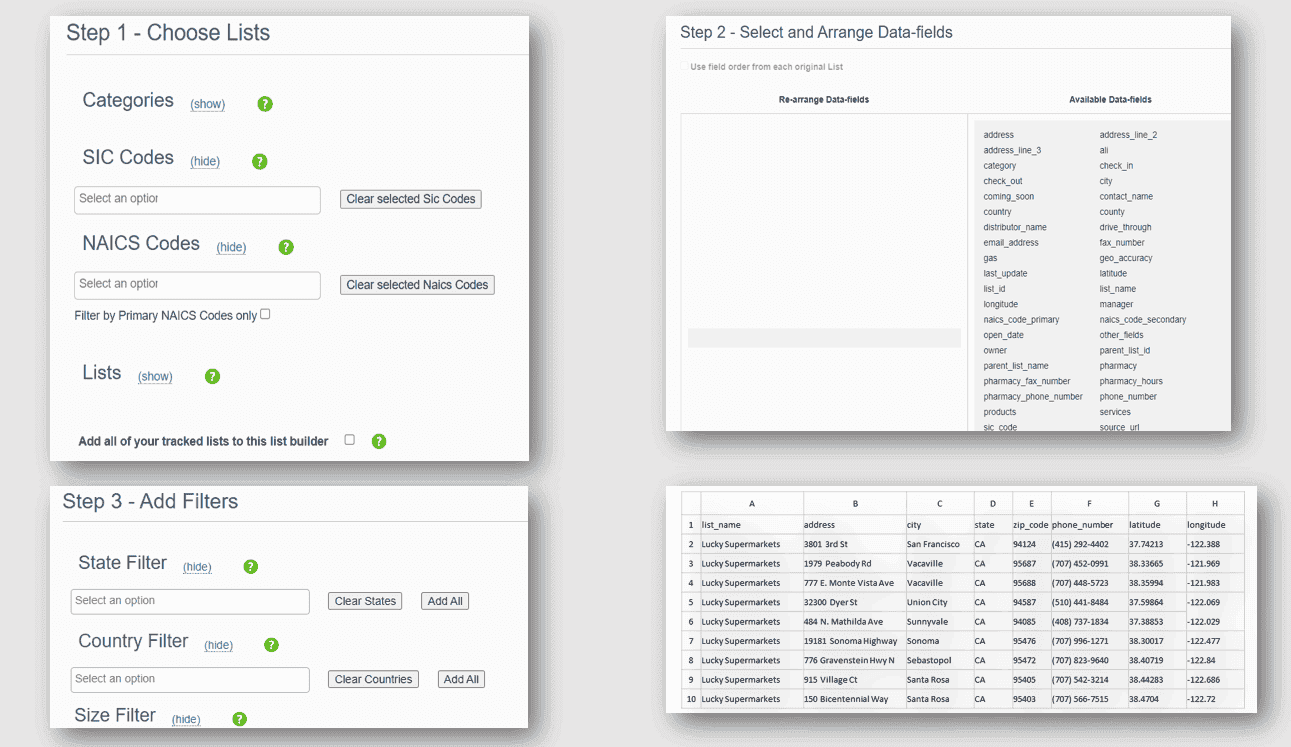Click the help icon next to Lists
The width and height of the screenshot is (1291, 747).
(212, 377)
